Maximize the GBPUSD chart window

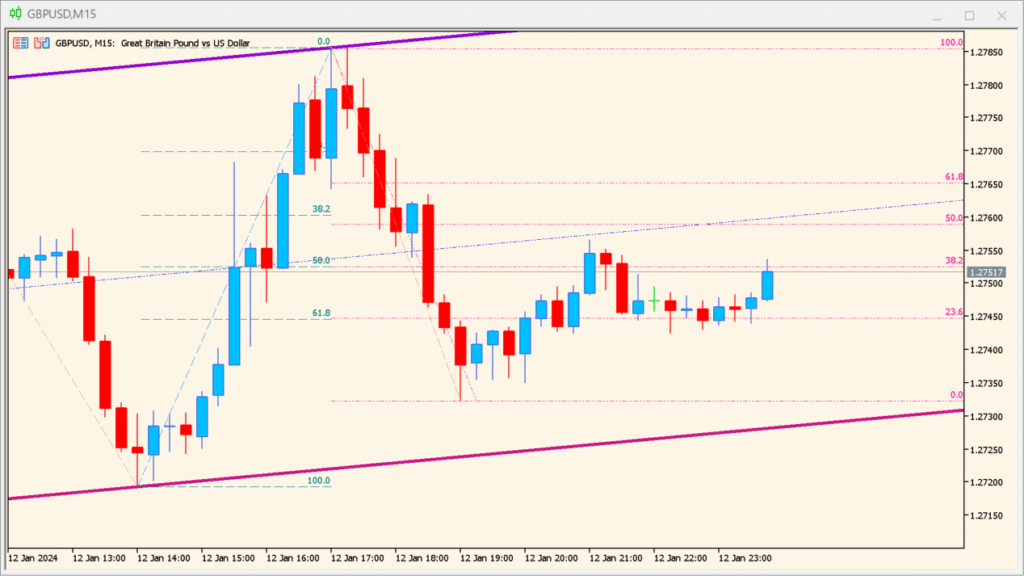(968, 15)
